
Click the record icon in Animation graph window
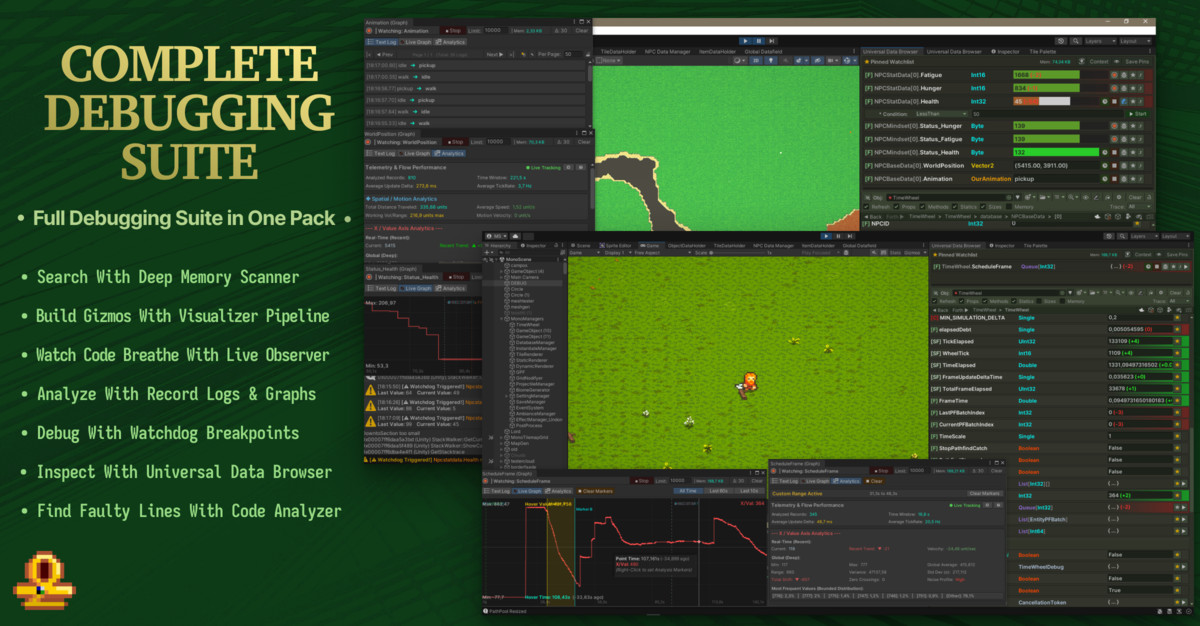tap(369, 31)
